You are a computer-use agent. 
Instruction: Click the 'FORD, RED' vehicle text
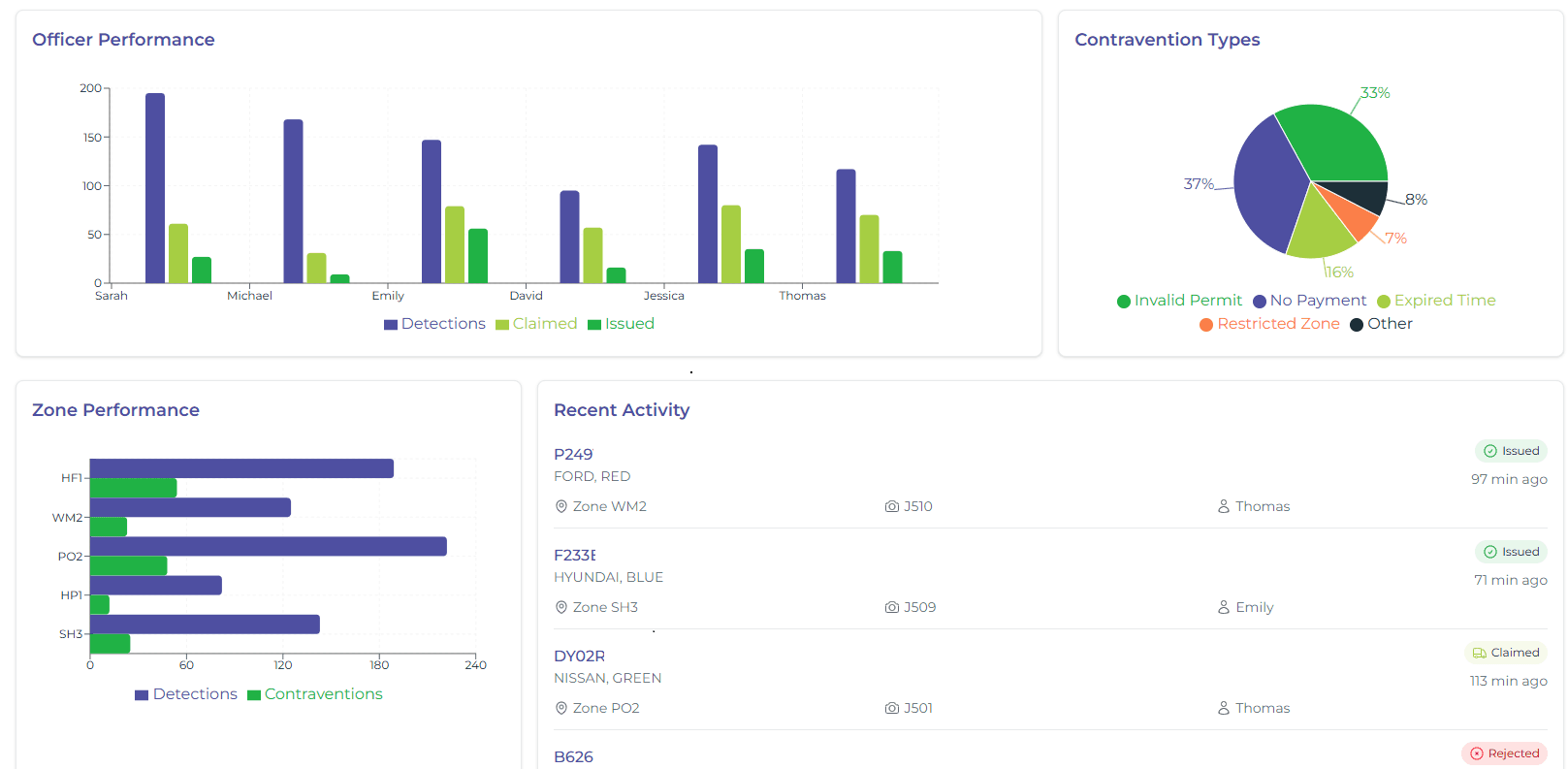592,476
